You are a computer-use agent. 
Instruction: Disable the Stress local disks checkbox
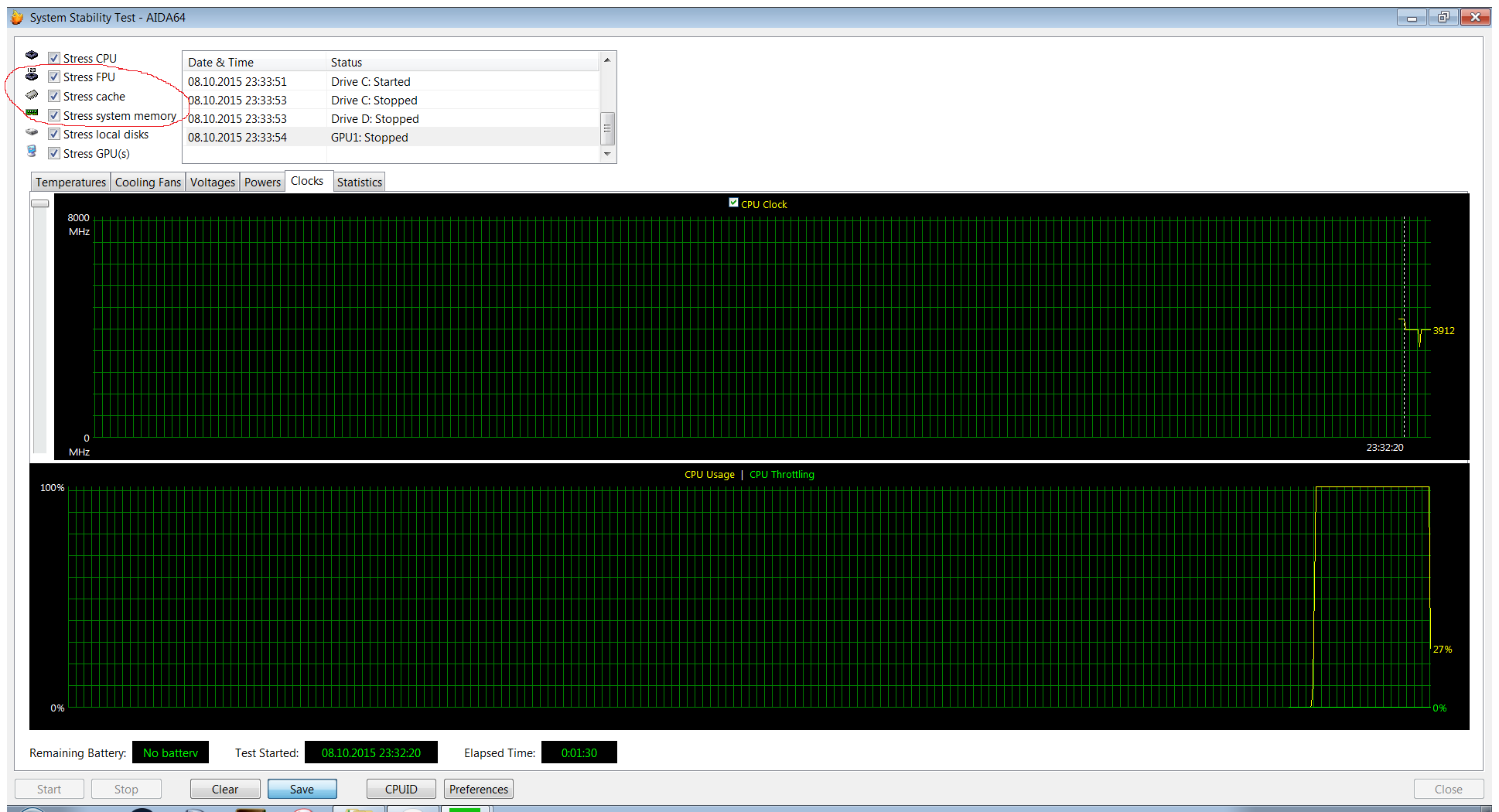click(54, 134)
